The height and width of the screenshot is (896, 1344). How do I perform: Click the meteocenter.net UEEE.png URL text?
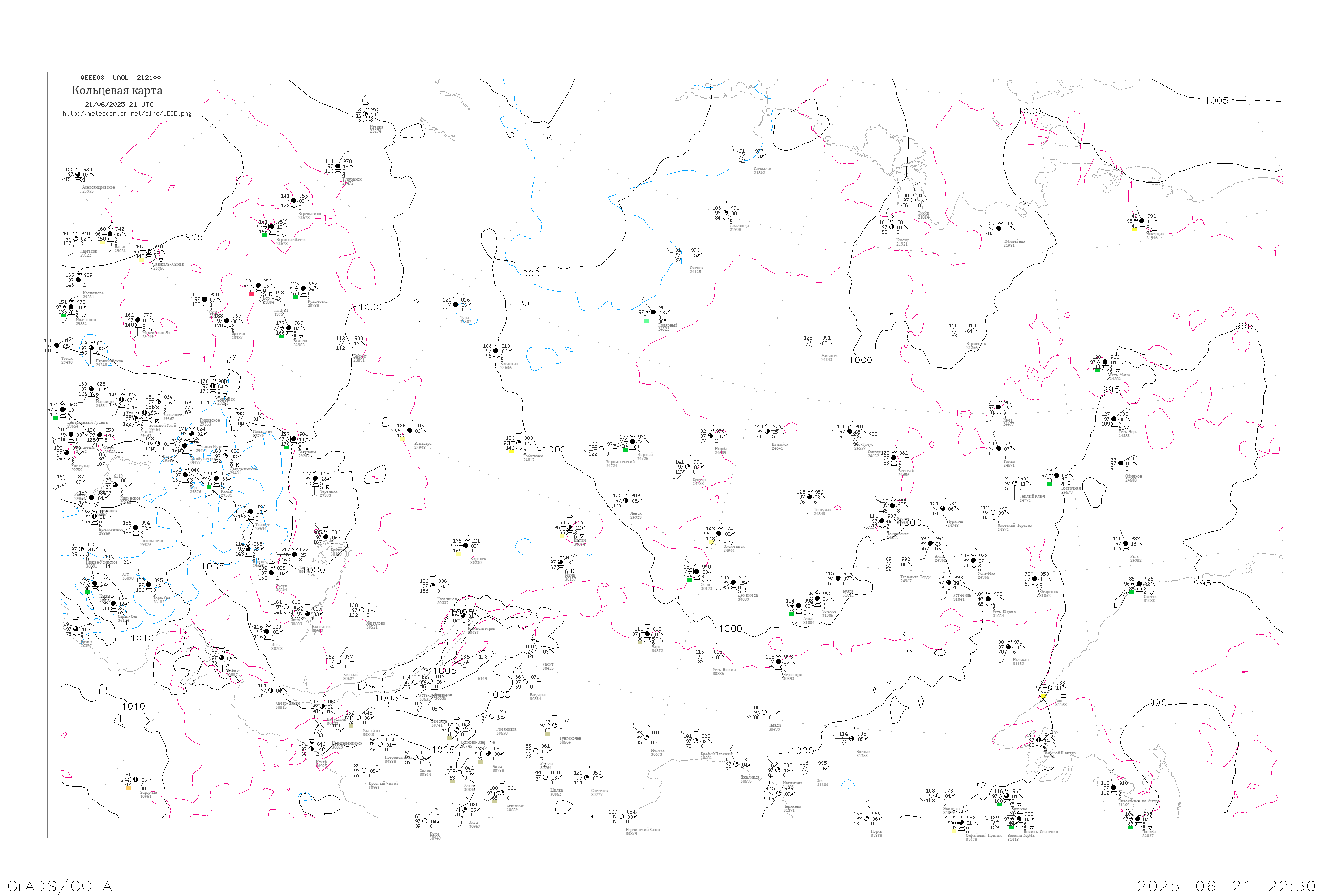point(127,114)
